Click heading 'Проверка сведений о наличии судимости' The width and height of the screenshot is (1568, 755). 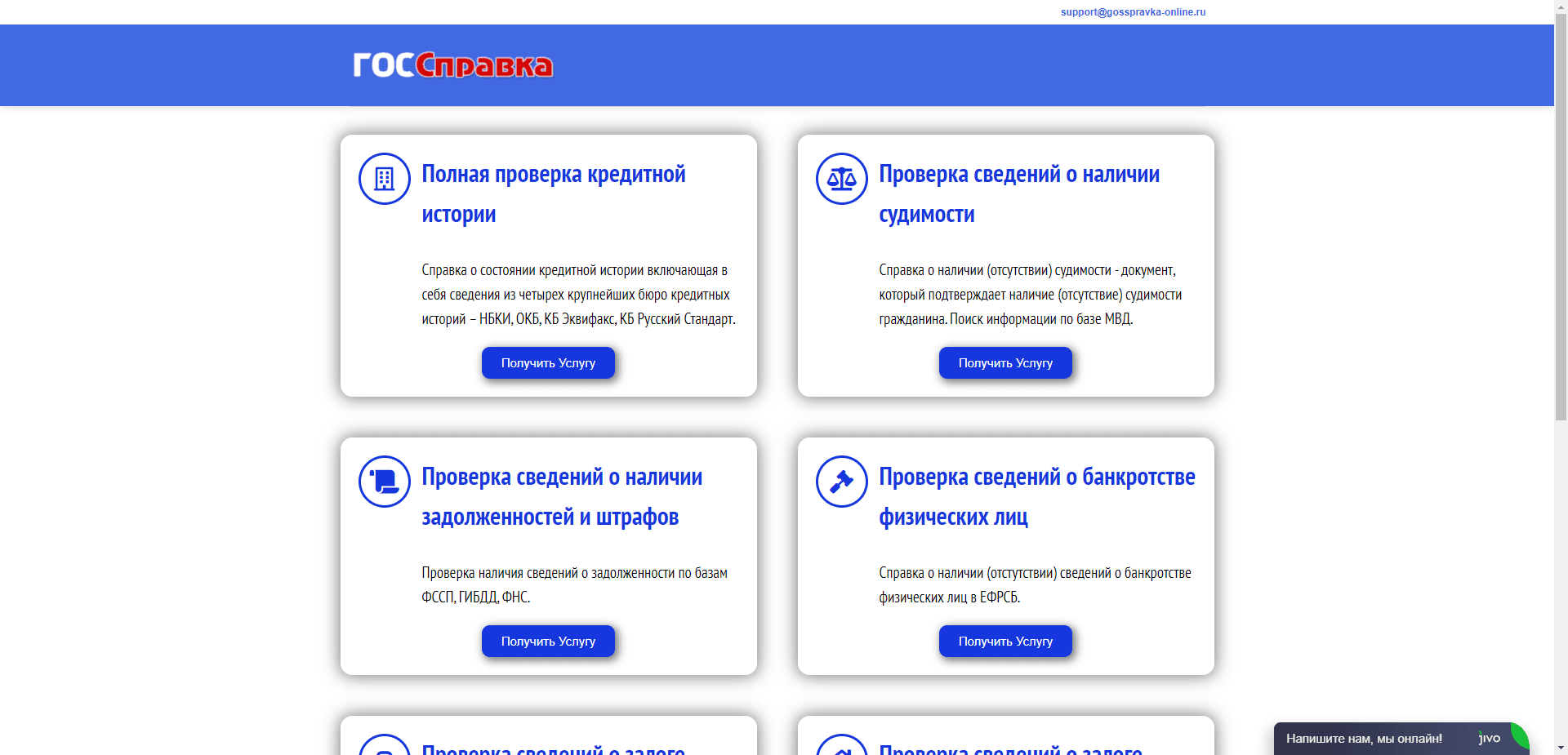click(x=1018, y=194)
